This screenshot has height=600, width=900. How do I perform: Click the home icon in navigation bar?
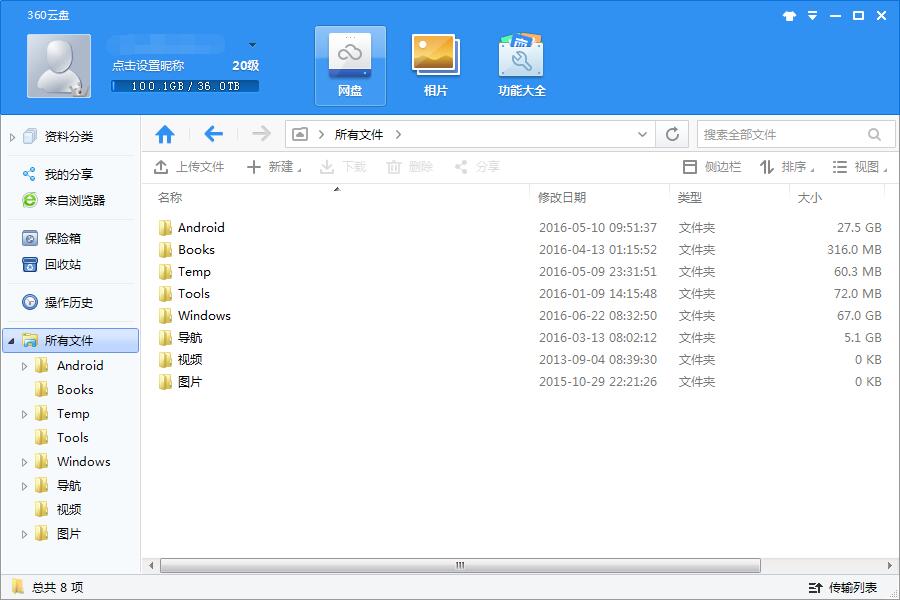165,134
